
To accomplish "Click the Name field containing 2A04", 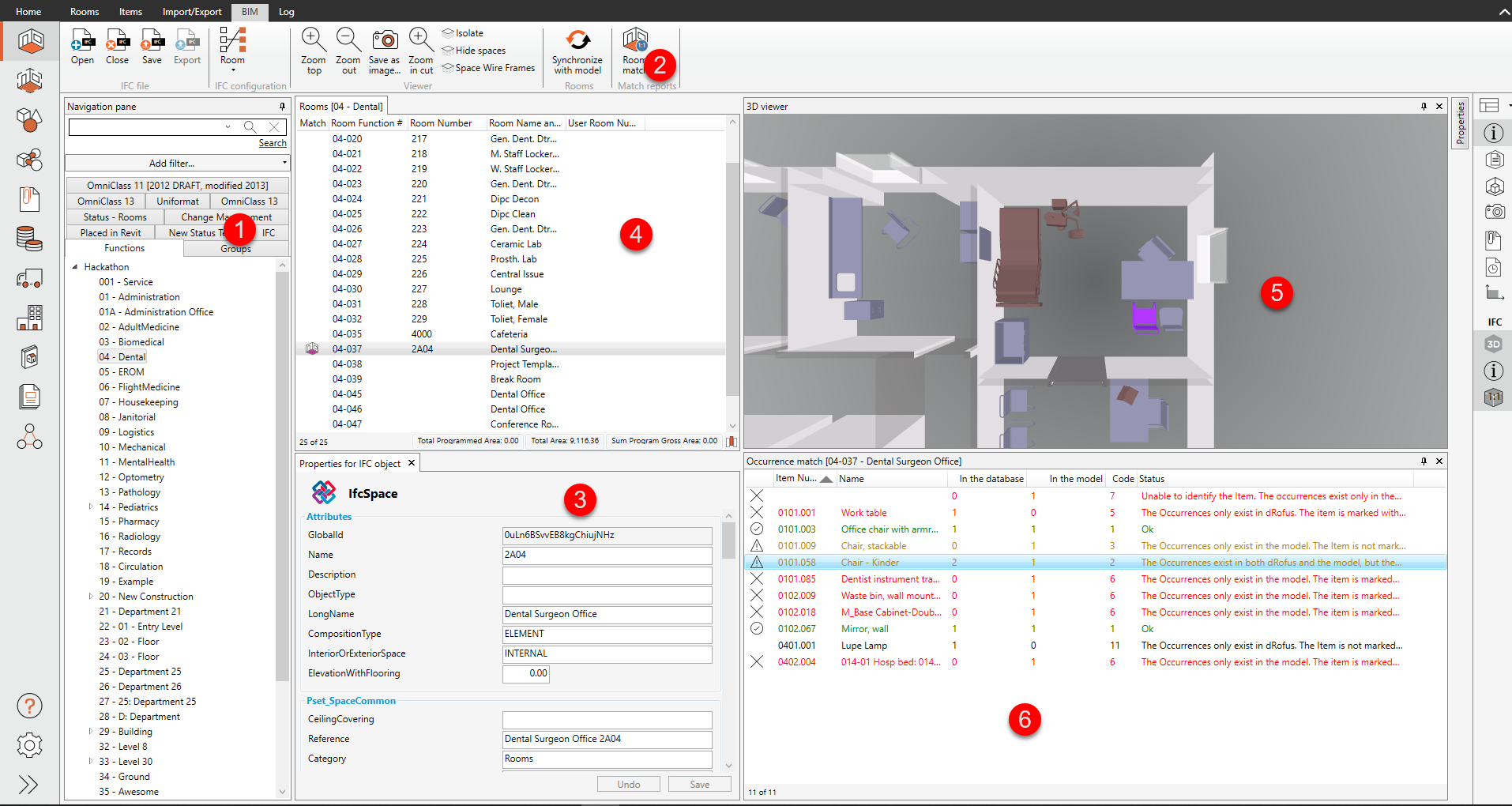I will coord(607,555).
